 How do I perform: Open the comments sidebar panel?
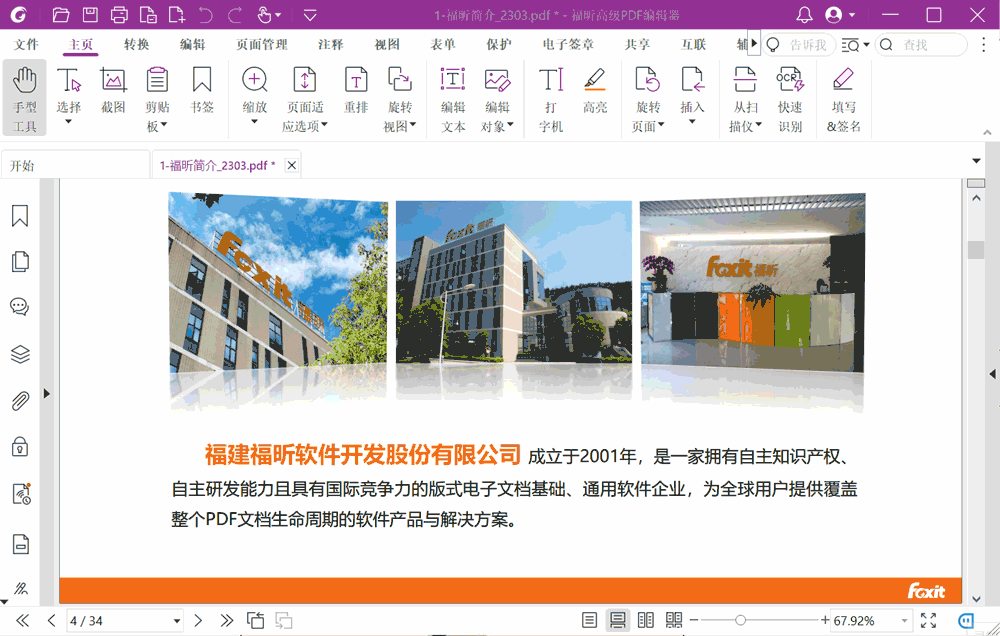pos(20,307)
